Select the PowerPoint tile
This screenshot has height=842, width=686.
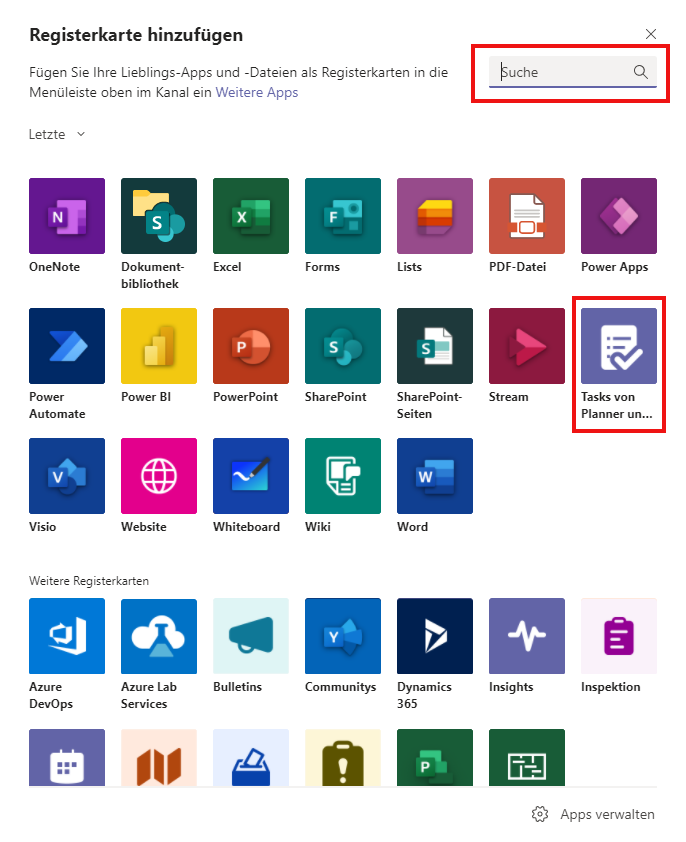click(x=251, y=346)
